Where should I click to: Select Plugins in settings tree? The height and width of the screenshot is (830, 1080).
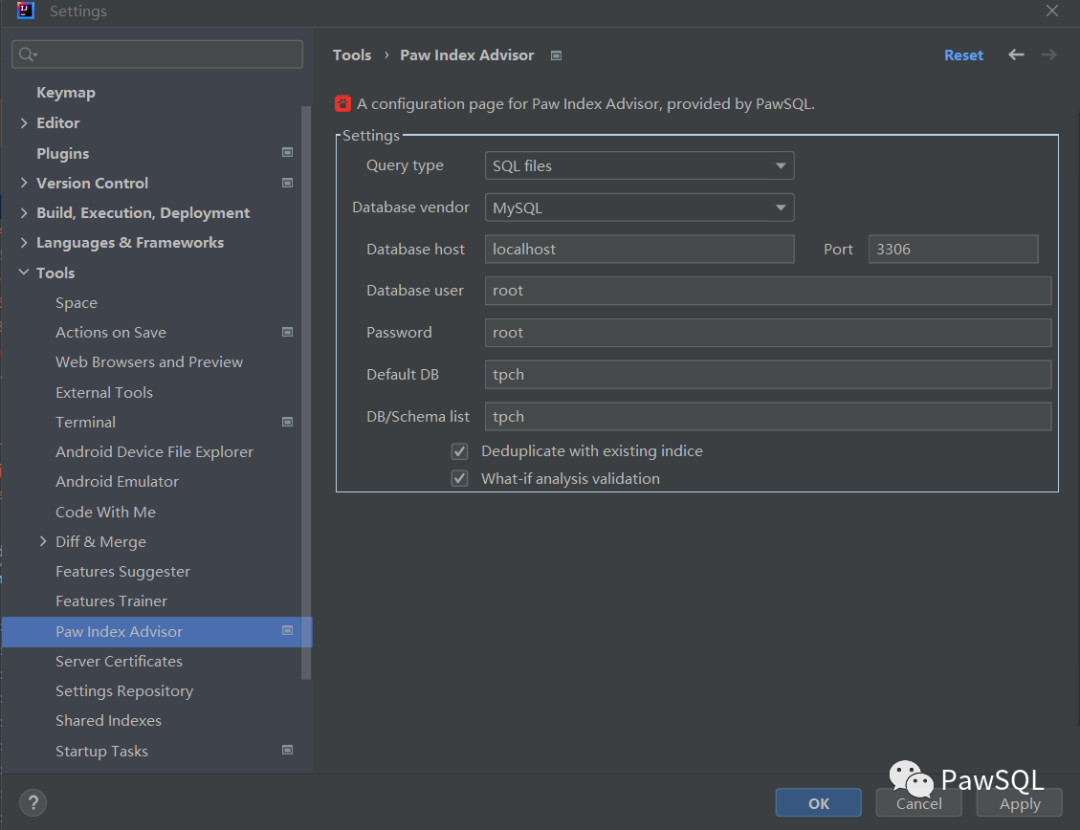pos(63,153)
